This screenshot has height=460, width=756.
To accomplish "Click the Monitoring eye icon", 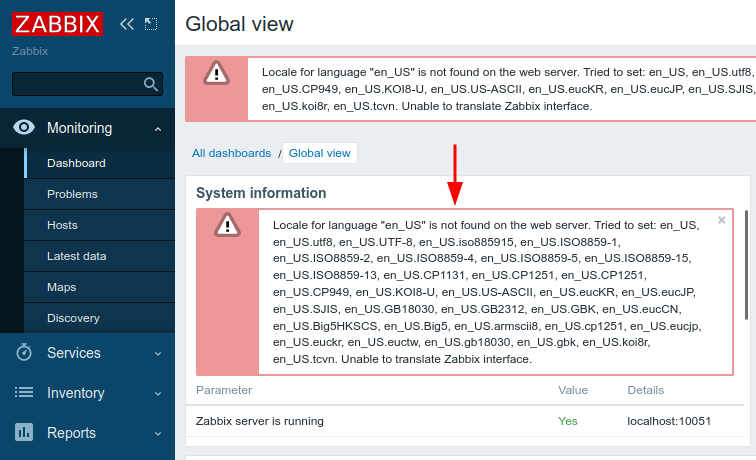I will (x=24, y=128).
